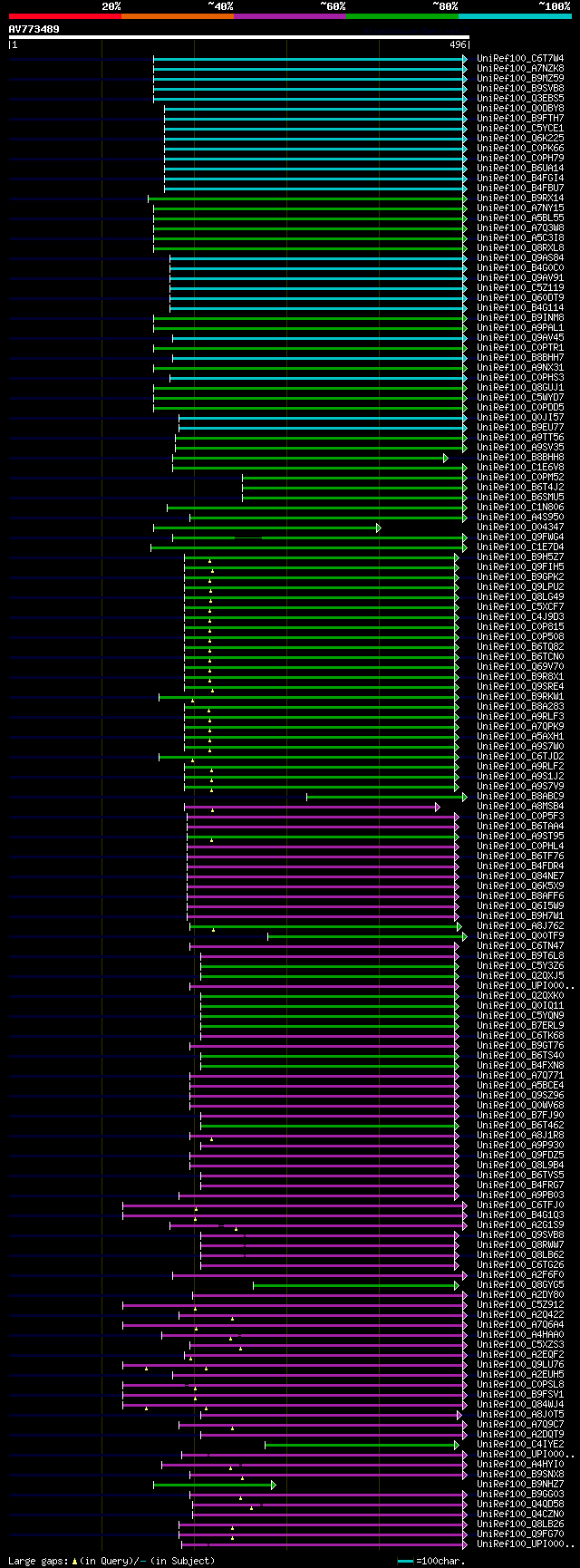
Task: Select label UniRef100_C0P815
Action: click(x=520, y=627)
